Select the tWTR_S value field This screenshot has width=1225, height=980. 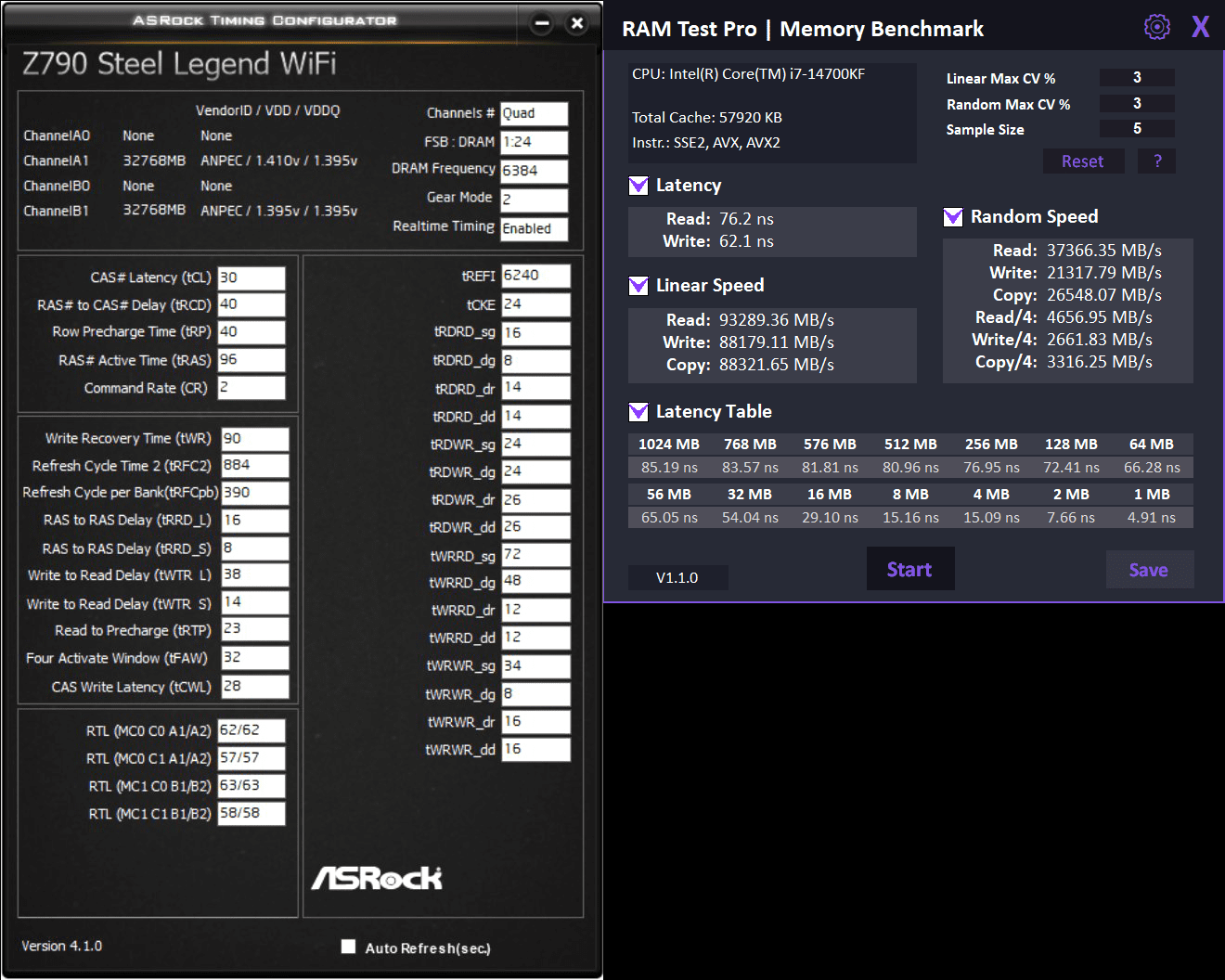[255, 603]
